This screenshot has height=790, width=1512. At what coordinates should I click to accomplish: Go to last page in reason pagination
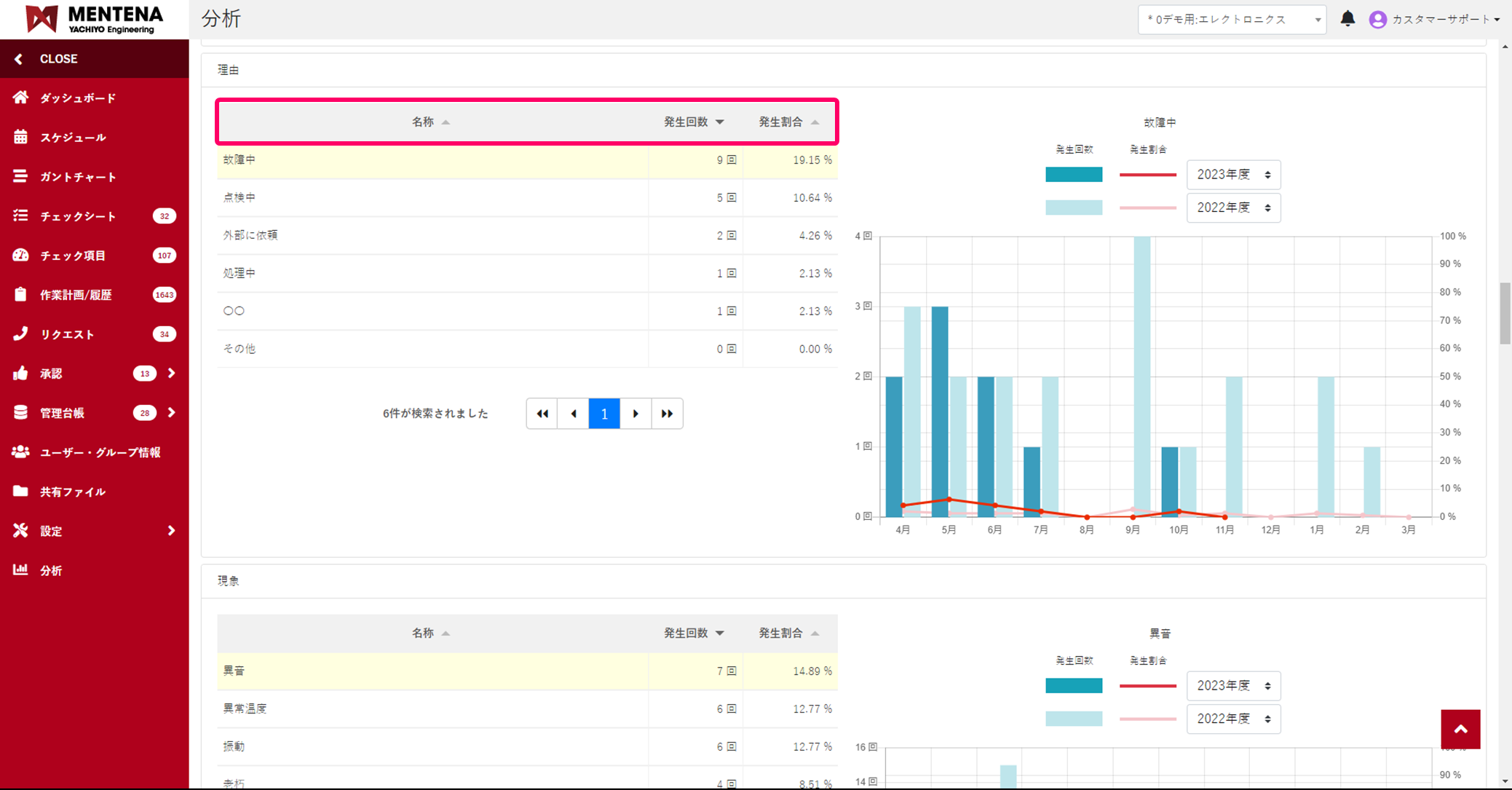click(667, 414)
